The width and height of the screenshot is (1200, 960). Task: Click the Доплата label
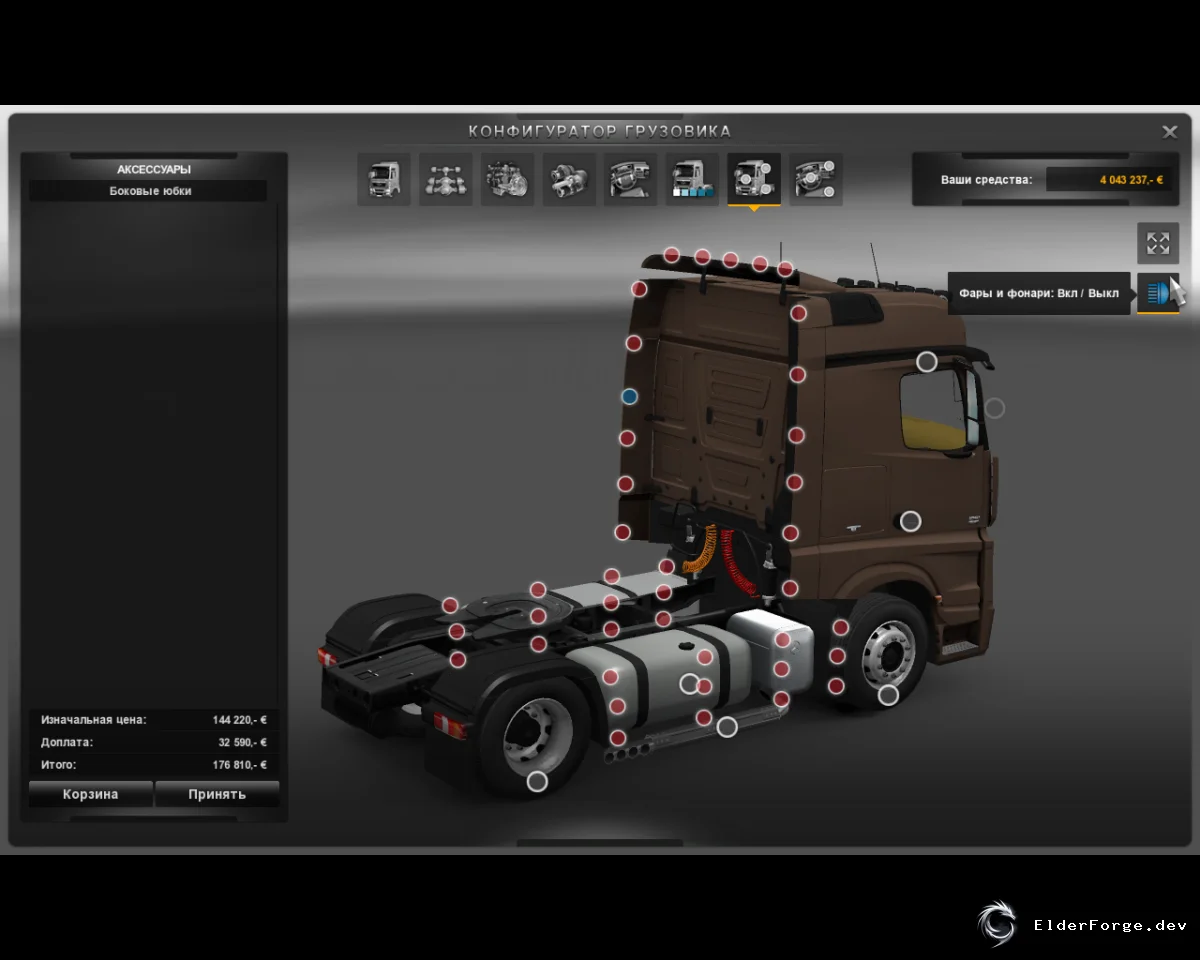click(67, 742)
